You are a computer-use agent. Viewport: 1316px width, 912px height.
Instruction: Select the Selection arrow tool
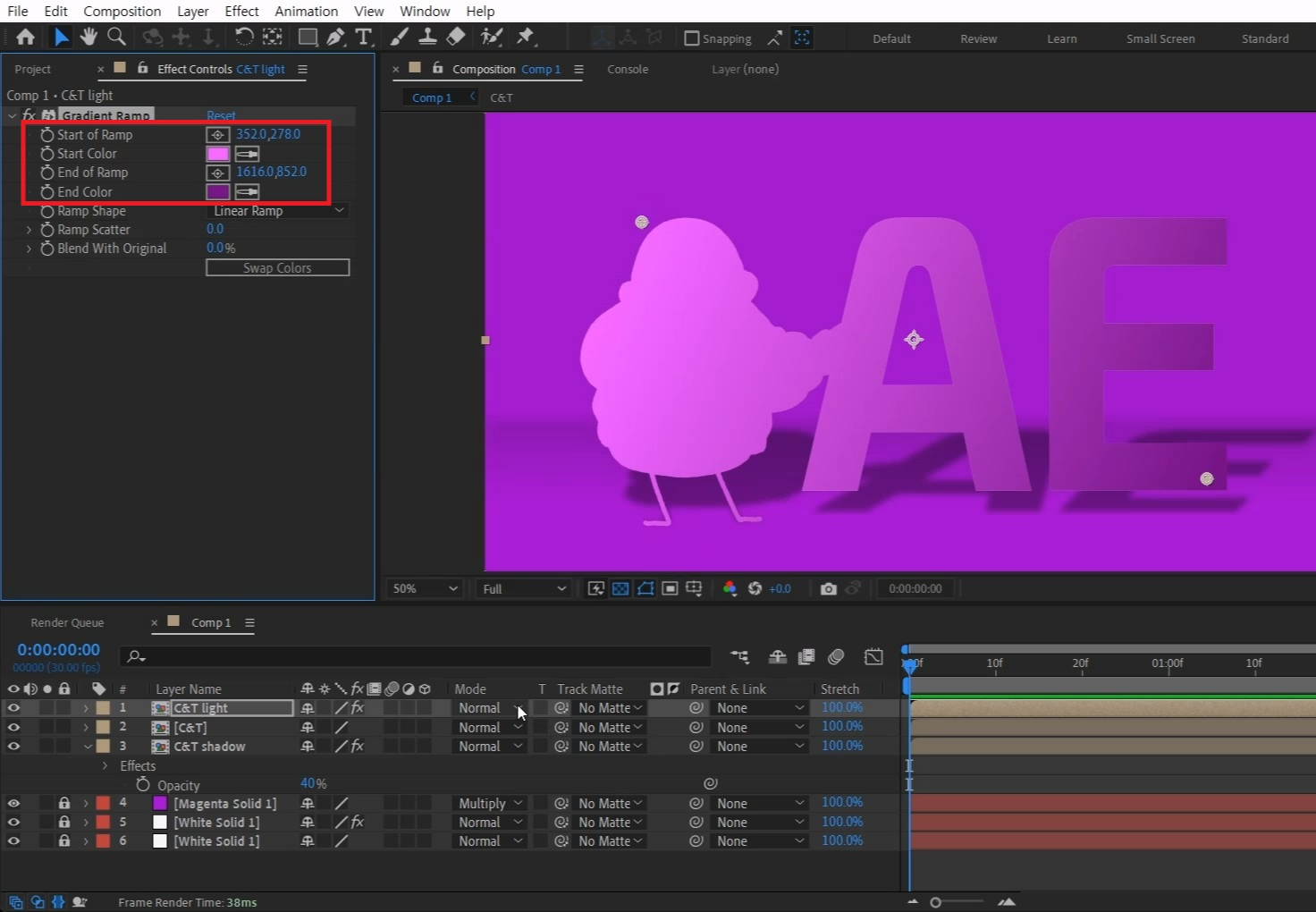coord(60,37)
